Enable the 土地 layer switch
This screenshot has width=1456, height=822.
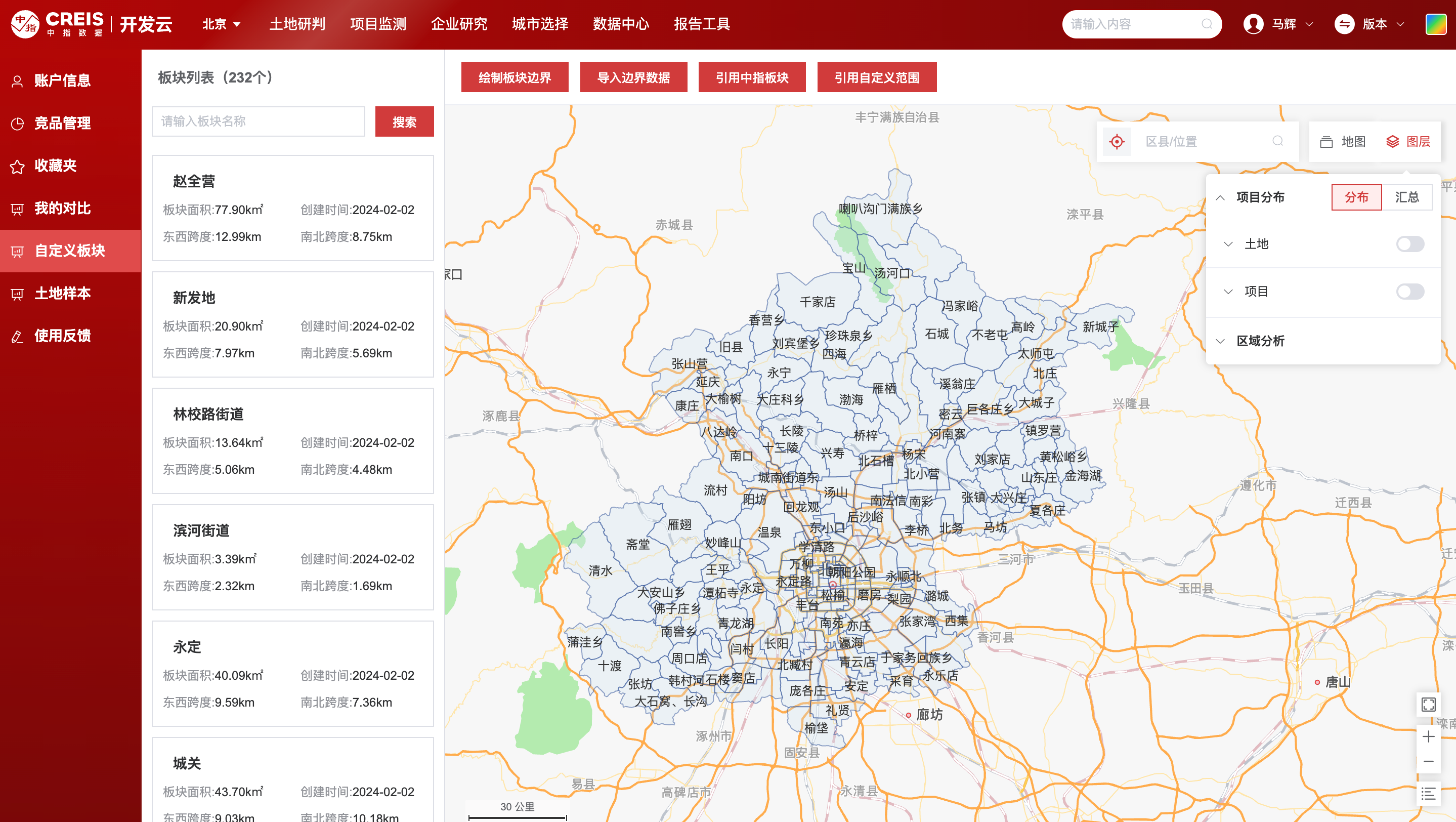(1409, 243)
